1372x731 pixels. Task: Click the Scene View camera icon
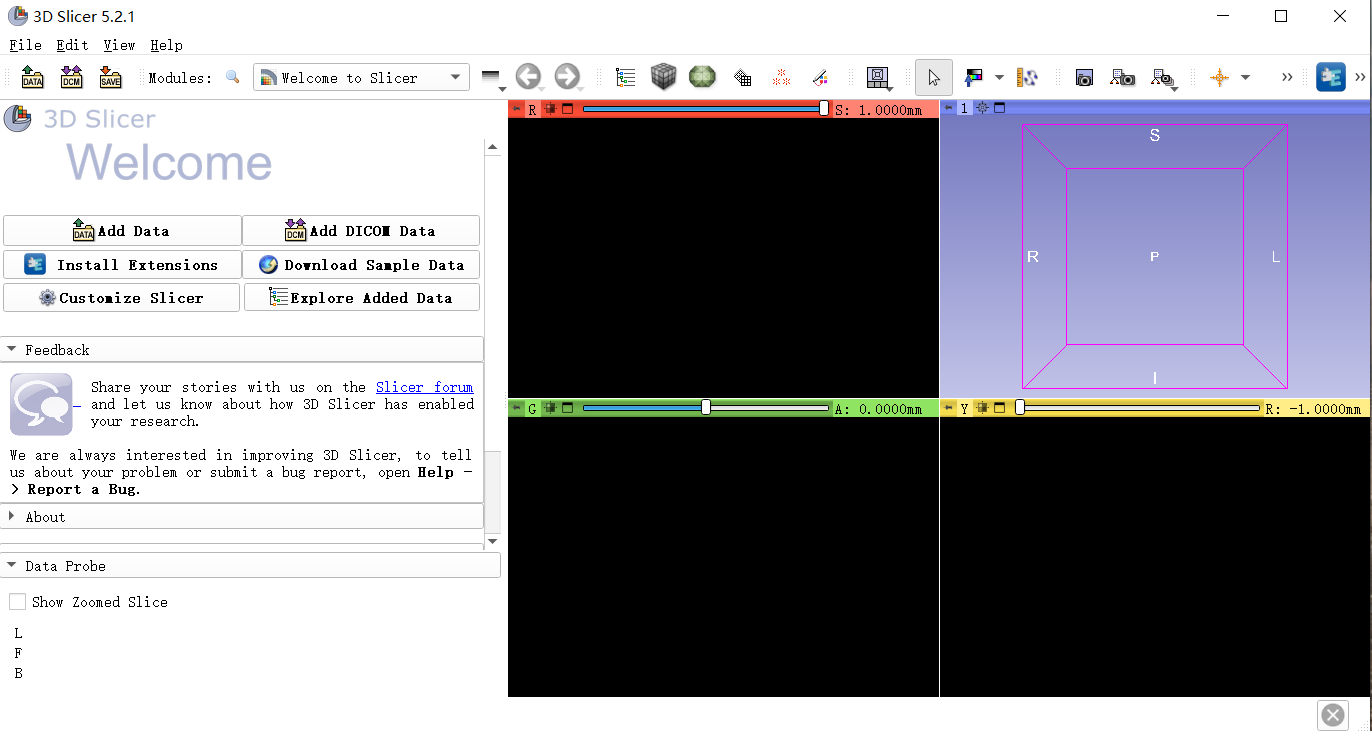coord(1123,77)
